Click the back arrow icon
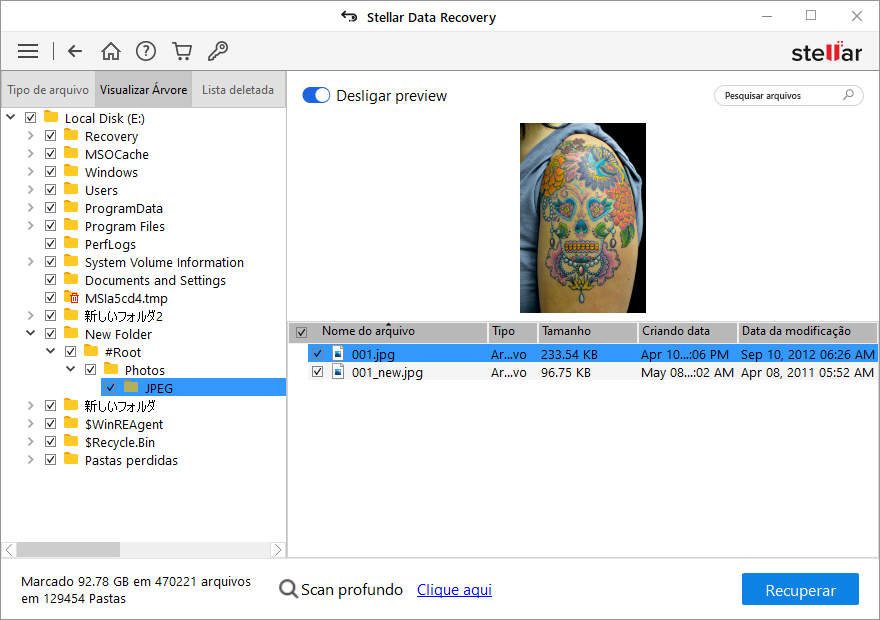 [75, 51]
